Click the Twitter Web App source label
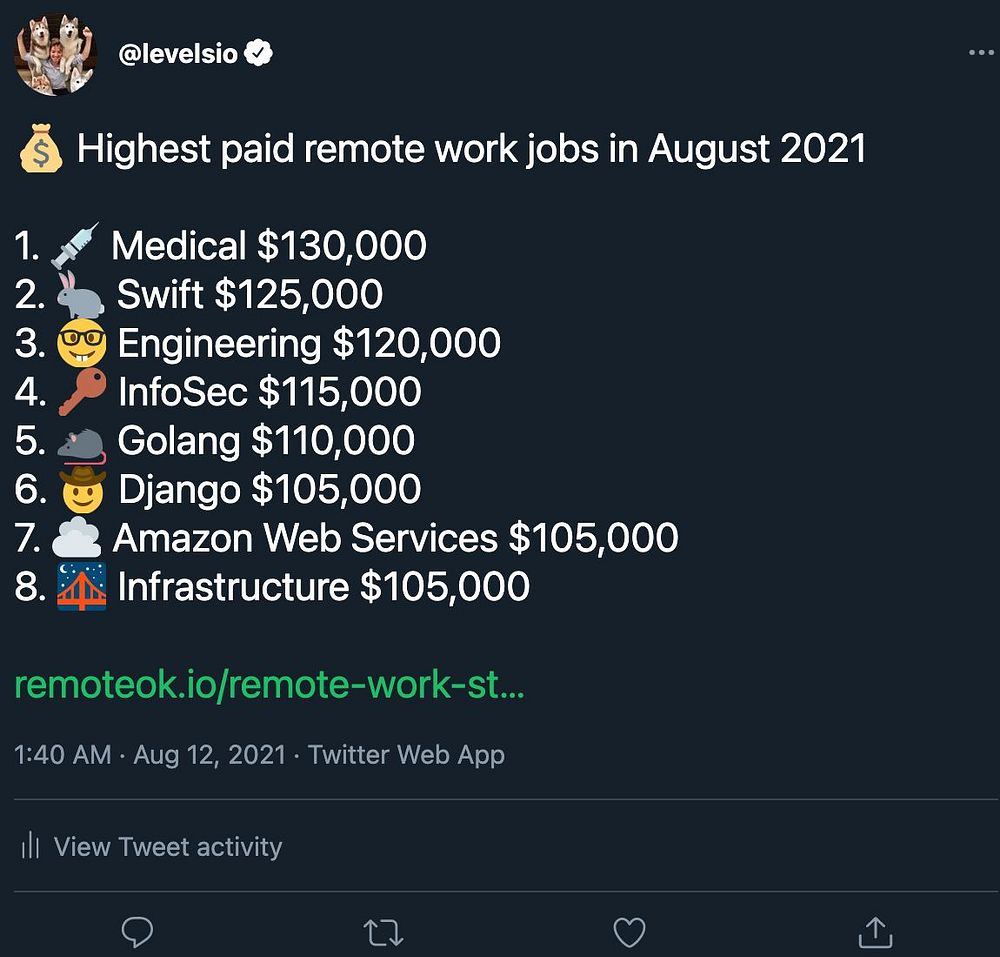Image resolution: width=1000 pixels, height=957 pixels. pyautogui.click(x=406, y=754)
